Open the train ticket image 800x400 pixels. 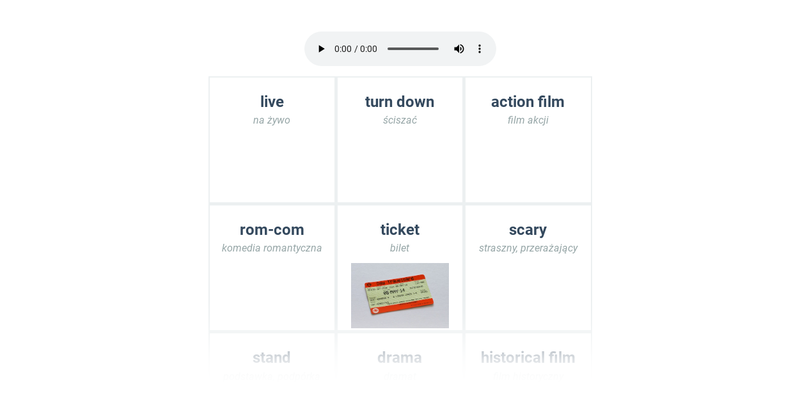(400, 295)
